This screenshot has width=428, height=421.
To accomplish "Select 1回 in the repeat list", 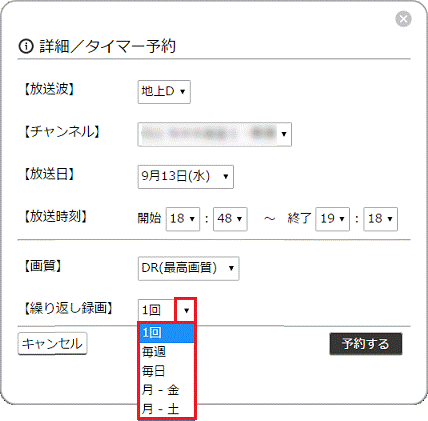I will (167, 333).
